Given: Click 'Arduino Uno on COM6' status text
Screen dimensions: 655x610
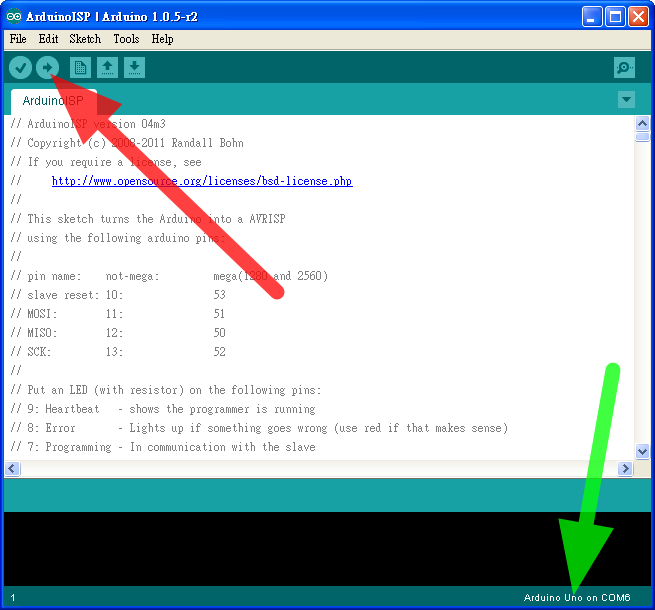Looking at the screenshot, I should tap(577, 597).
